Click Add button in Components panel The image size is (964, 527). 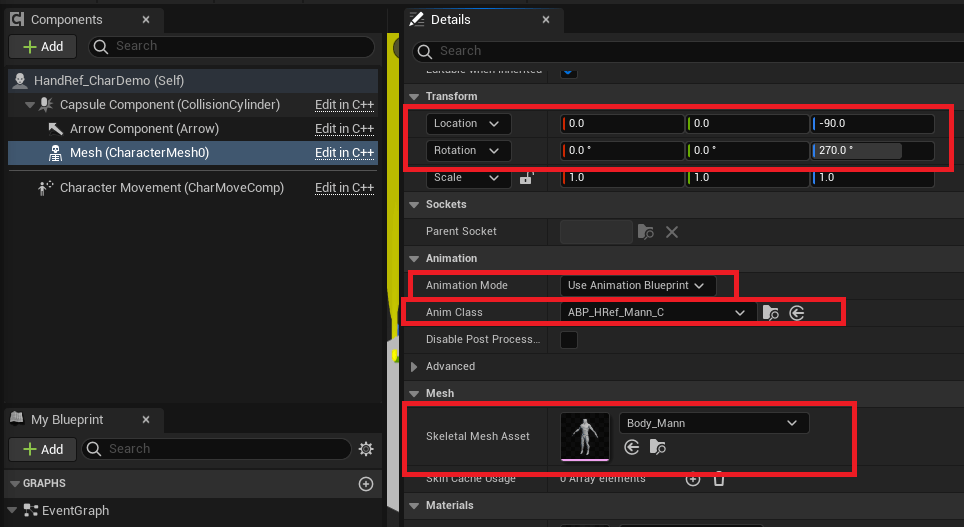[42, 46]
